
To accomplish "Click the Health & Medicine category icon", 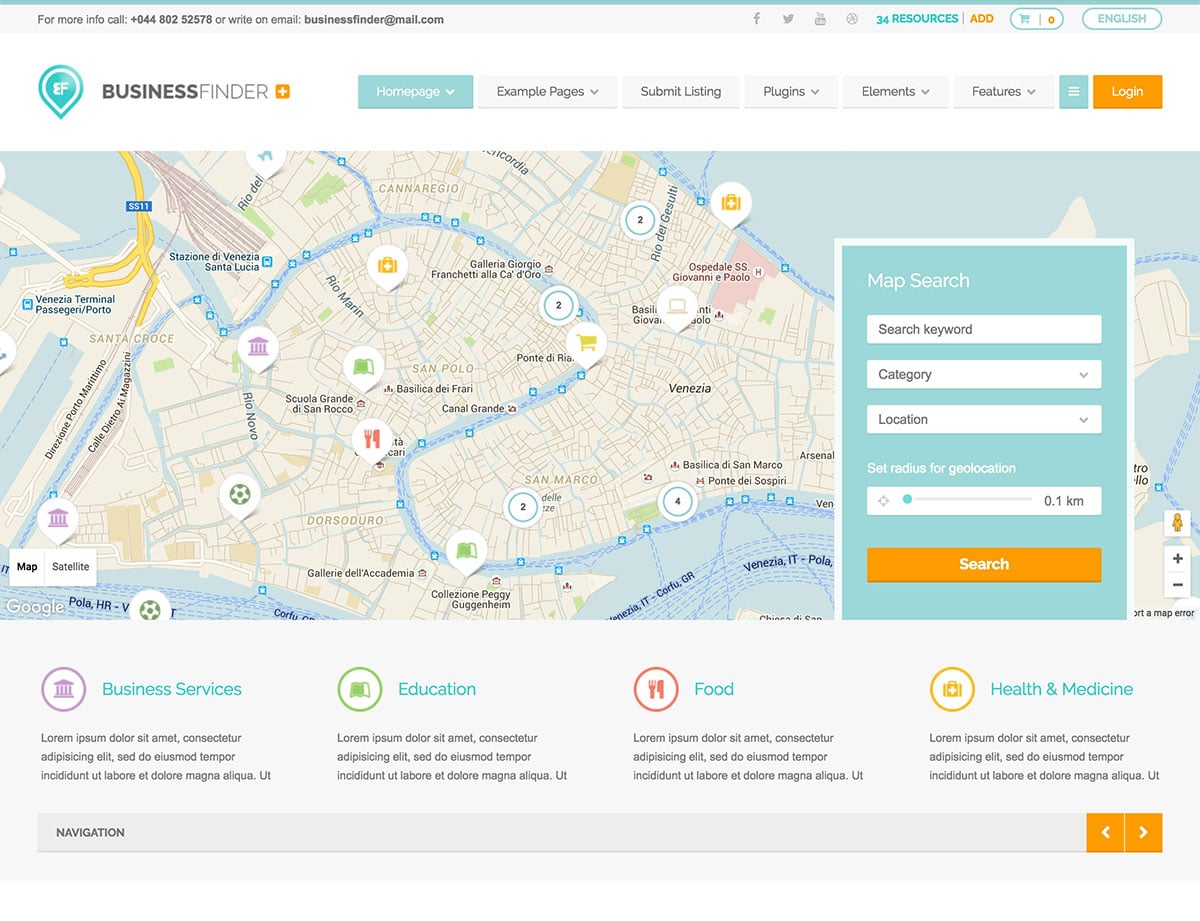I will 952,689.
